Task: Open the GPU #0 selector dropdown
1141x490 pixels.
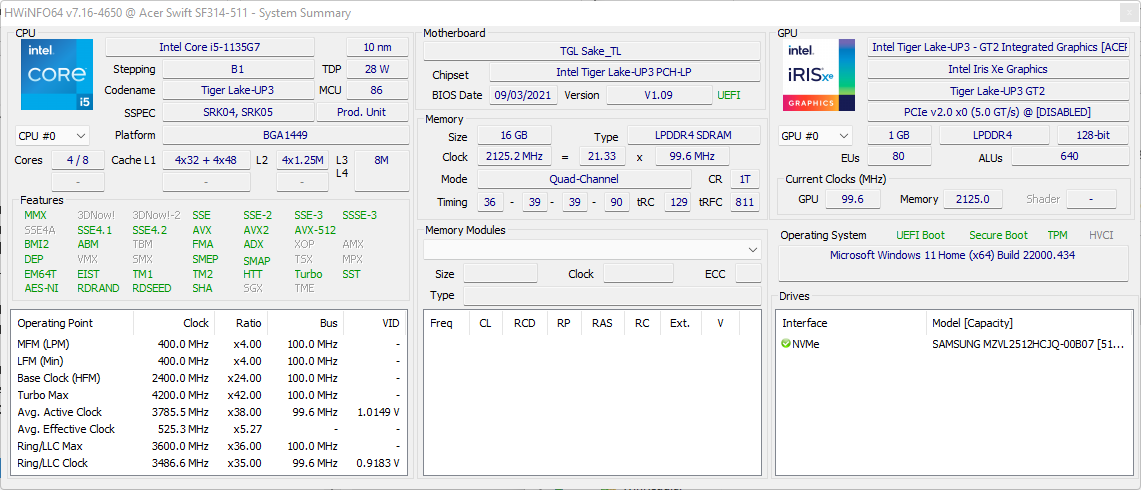Action: coord(815,135)
